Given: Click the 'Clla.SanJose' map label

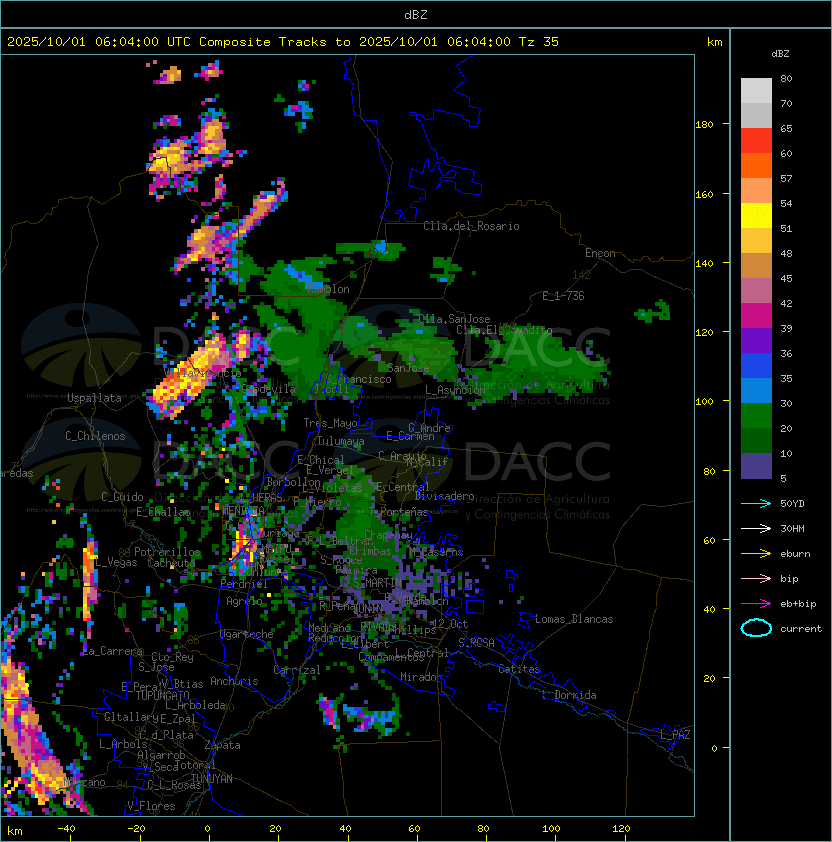Looking at the screenshot, I should click(454, 318).
